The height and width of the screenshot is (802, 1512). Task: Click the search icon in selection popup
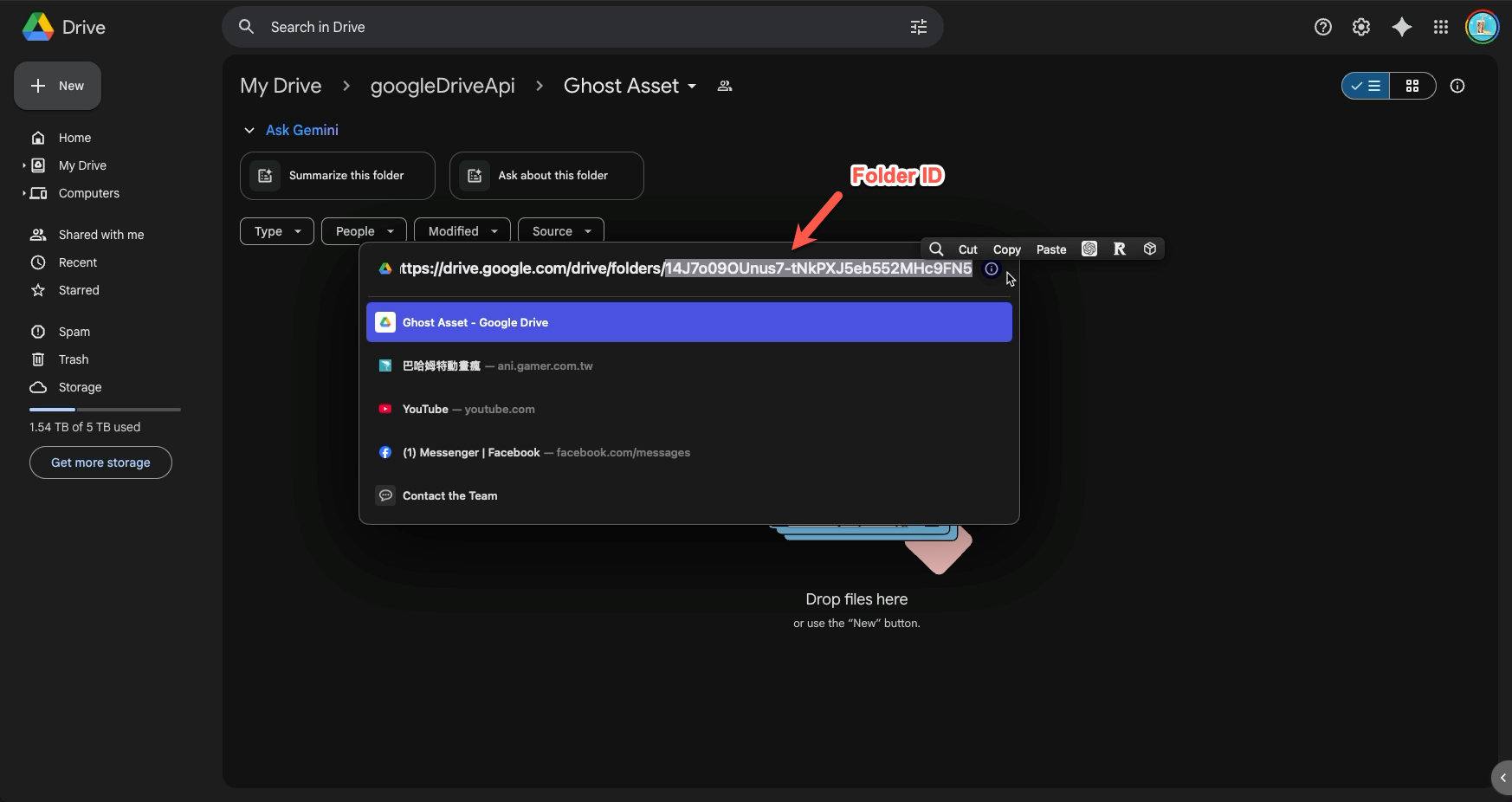pyautogui.click(x=936, y=249)
